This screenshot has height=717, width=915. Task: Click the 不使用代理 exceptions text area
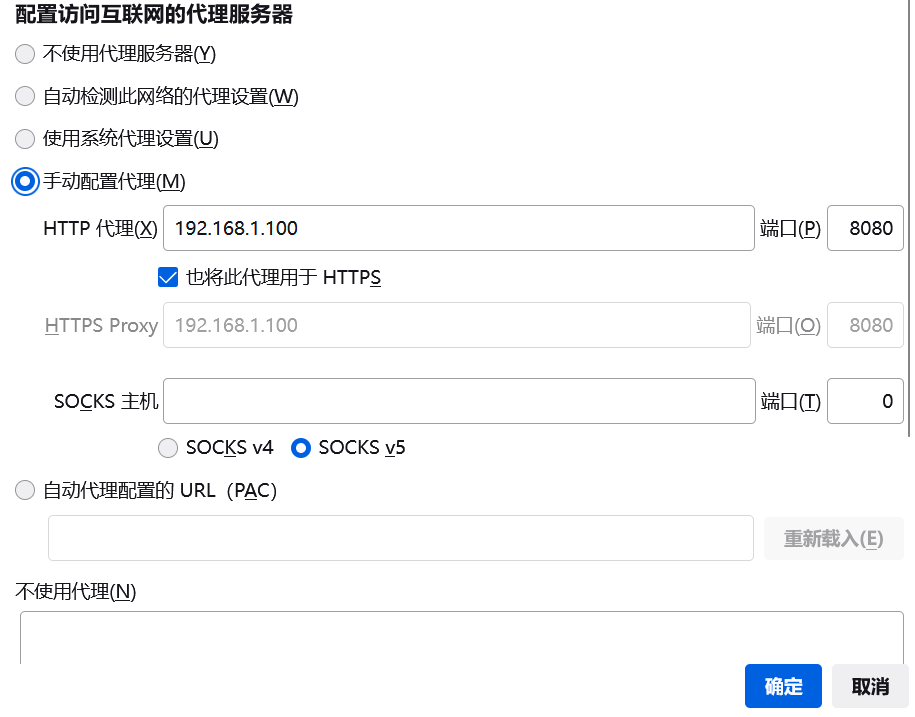[460, 638]
